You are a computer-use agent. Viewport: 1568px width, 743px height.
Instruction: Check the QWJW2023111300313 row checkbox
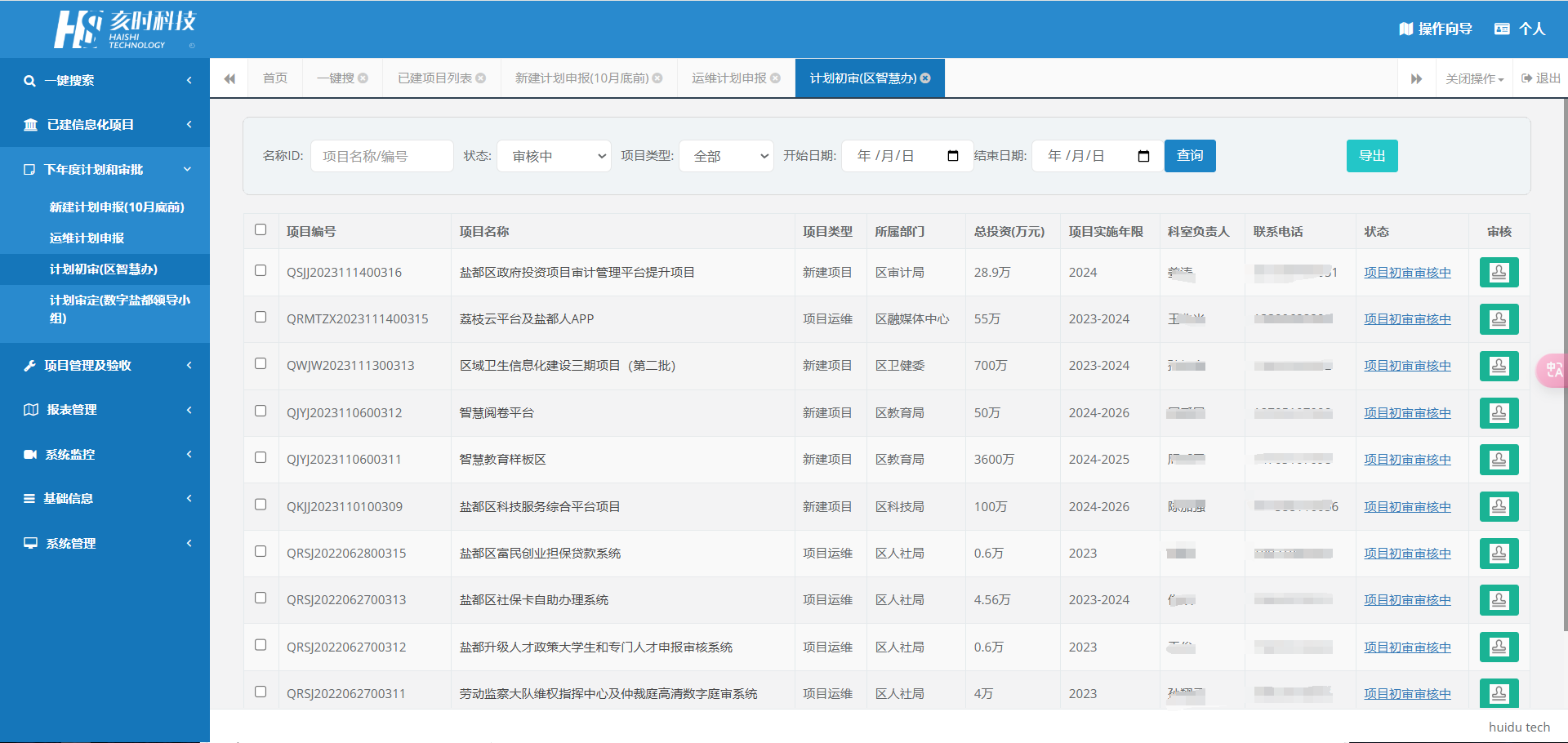click(x=261, y=363)
